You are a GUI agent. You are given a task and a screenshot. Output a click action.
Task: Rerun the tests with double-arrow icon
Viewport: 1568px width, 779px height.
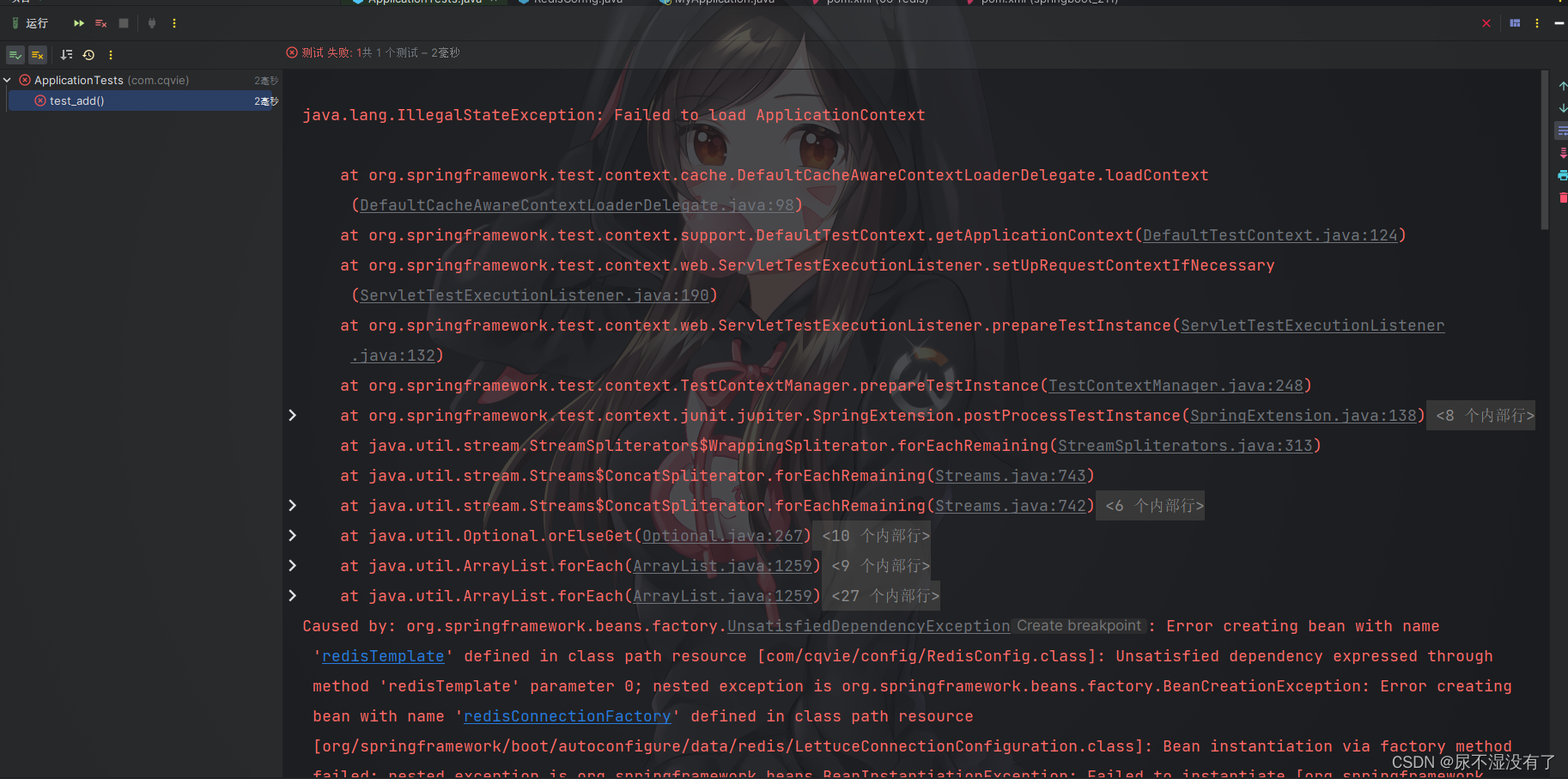pos(79,23)
